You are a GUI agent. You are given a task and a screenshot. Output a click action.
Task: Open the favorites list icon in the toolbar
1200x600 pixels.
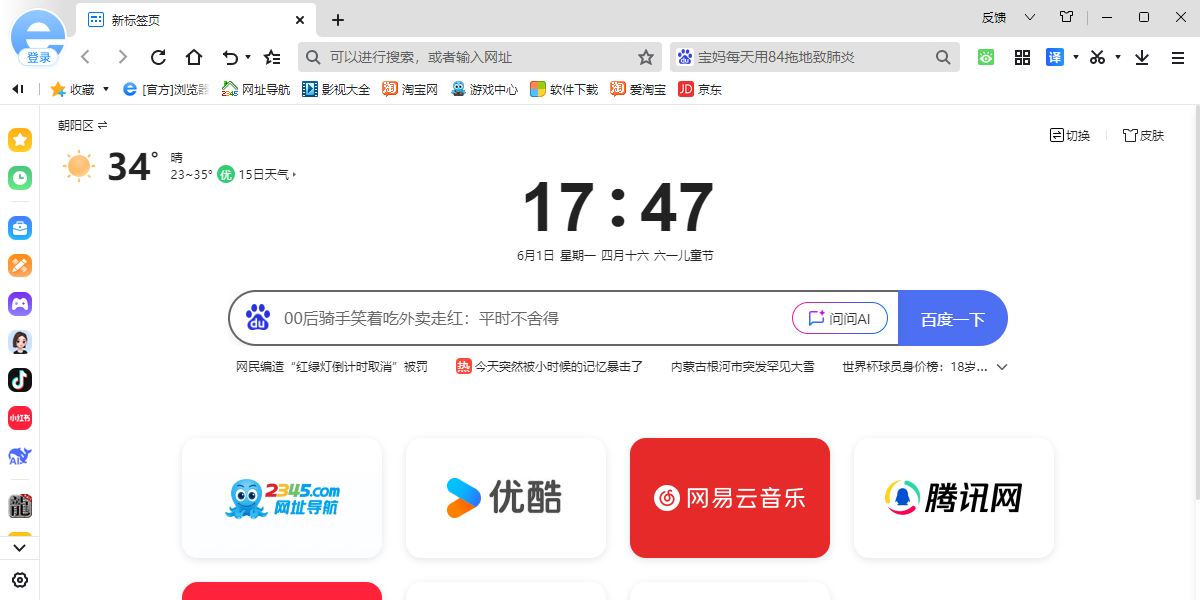coord(272,57)
